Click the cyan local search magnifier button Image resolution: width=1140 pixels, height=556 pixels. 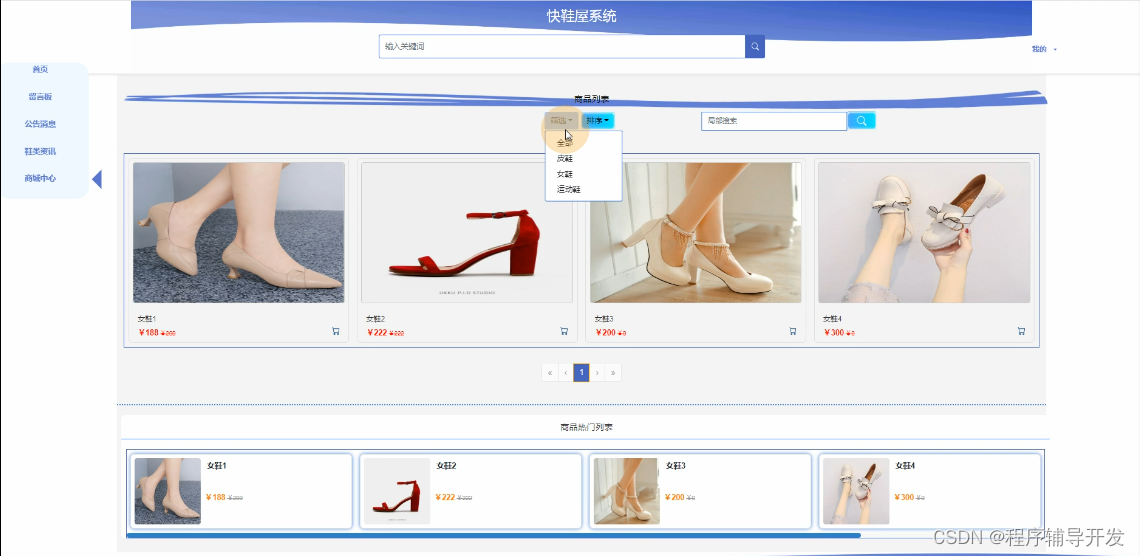point(862,121)
